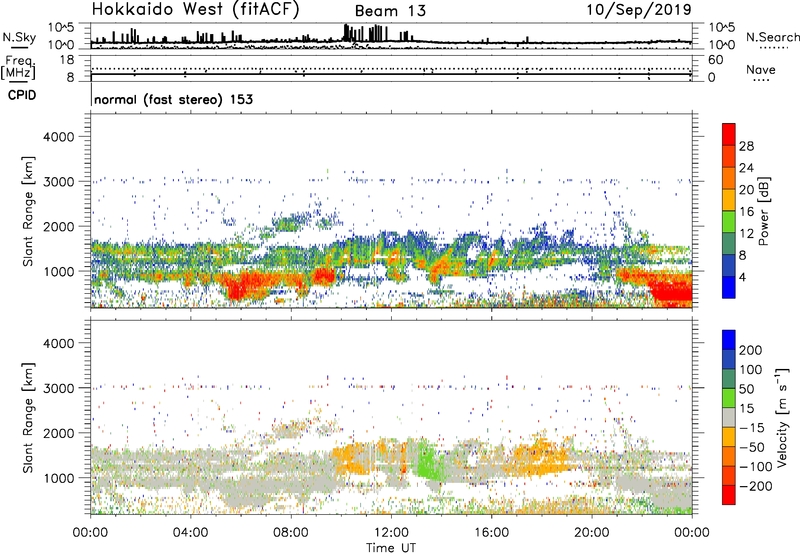This screenshot has height=554, width=800.
Task: Click the '1000' tick of the velocity panel
Action: (58, 479)
